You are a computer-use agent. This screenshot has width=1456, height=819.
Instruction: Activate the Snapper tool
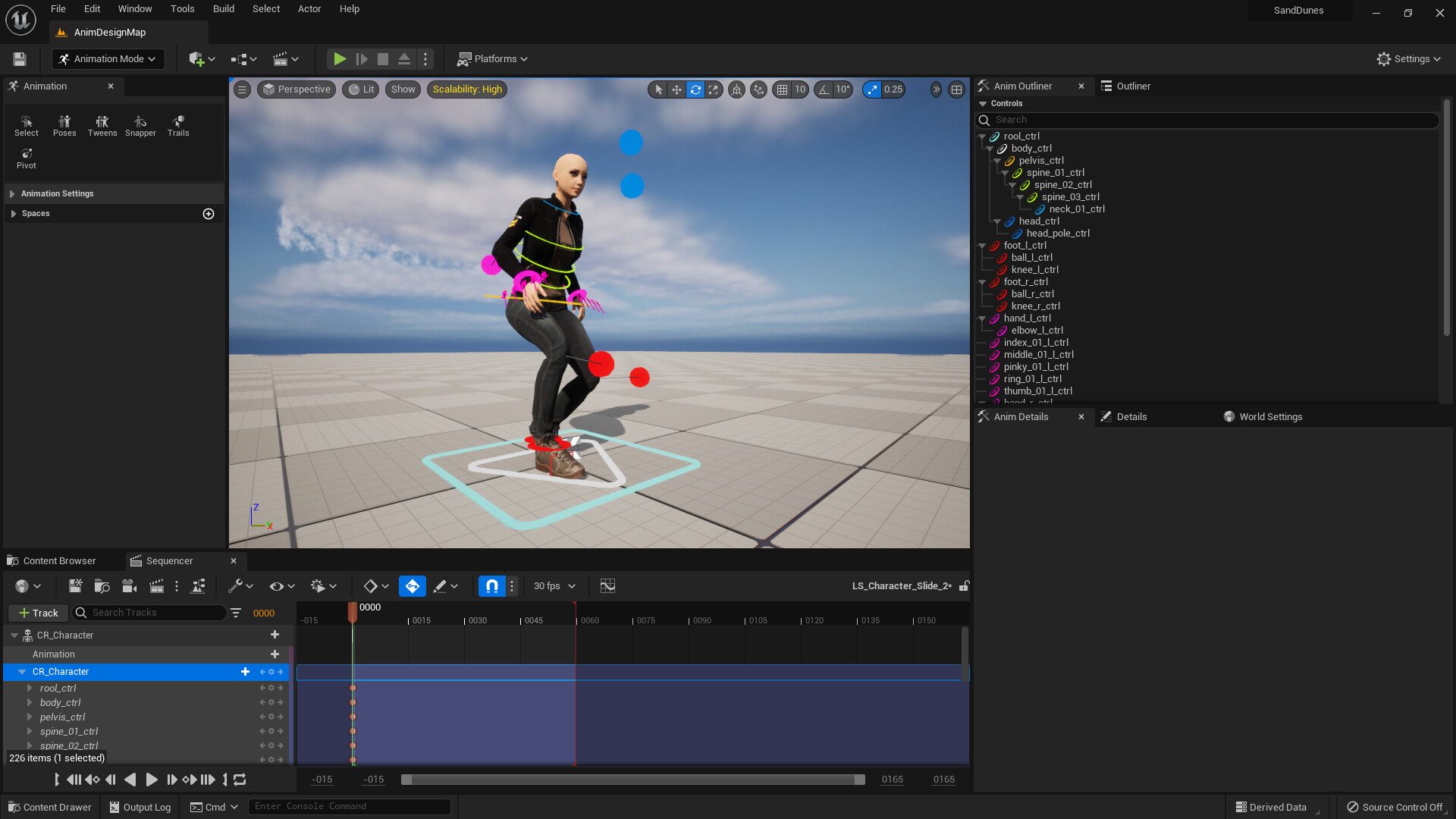(x=140, y=125)
